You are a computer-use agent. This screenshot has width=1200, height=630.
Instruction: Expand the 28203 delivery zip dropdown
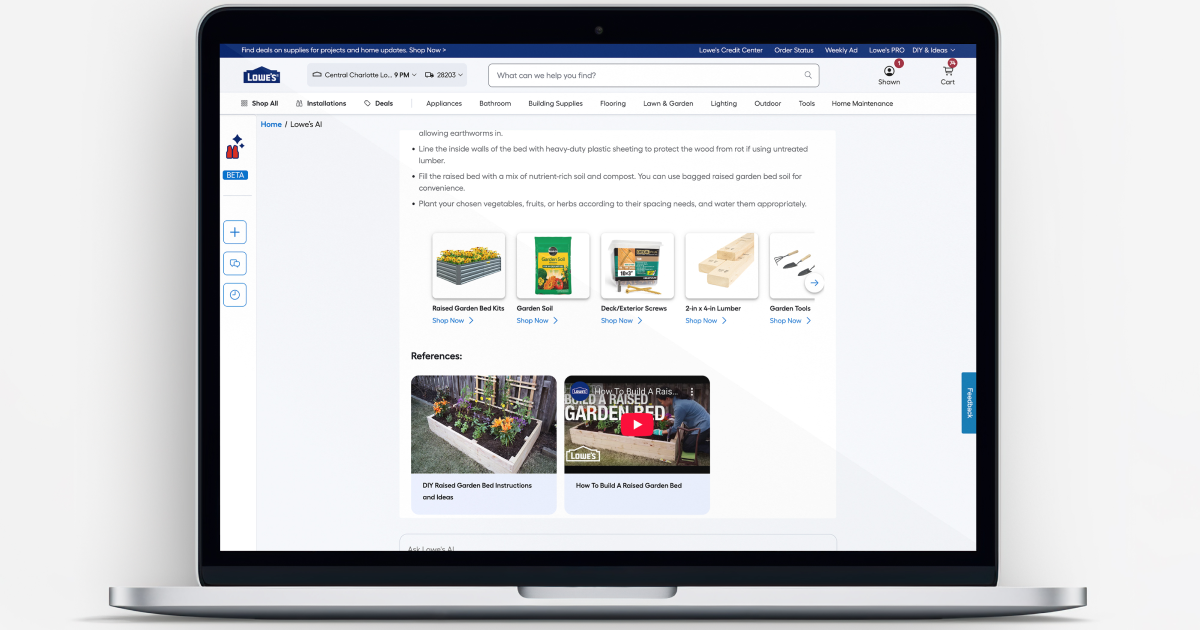coord(444,75)
